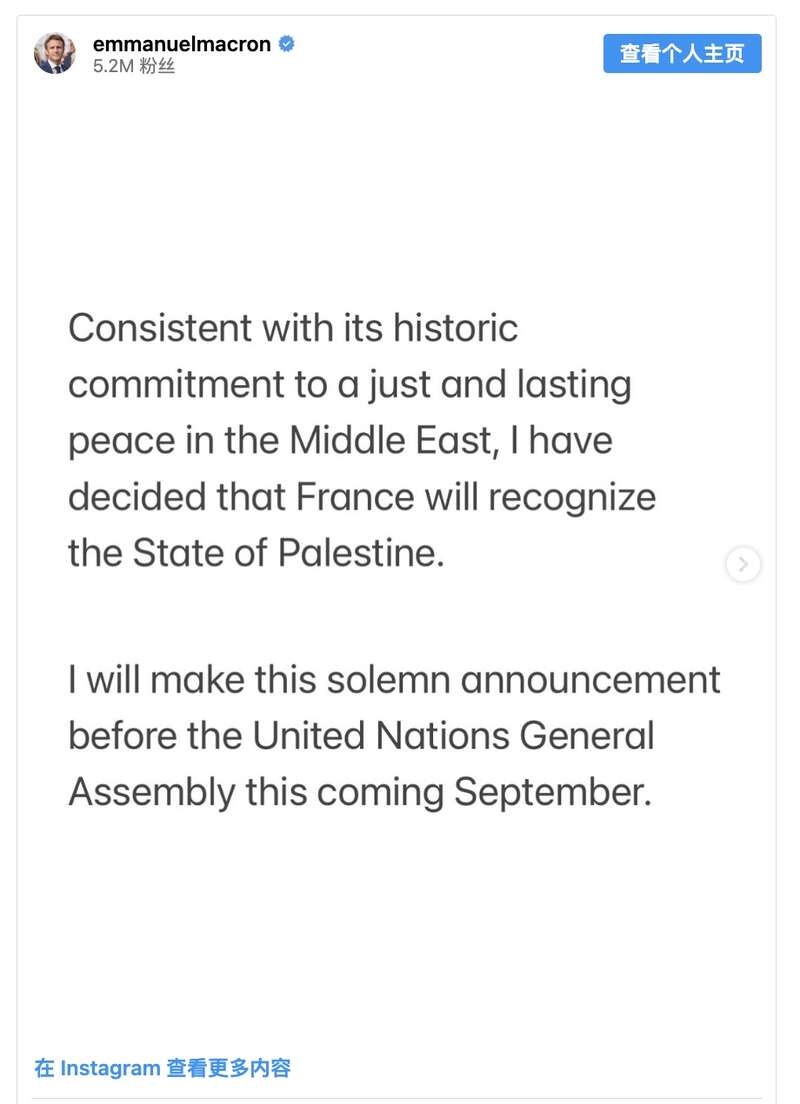Click the text 'the State of Palestine.'
Screen dimensions: 800x1104
256,553
